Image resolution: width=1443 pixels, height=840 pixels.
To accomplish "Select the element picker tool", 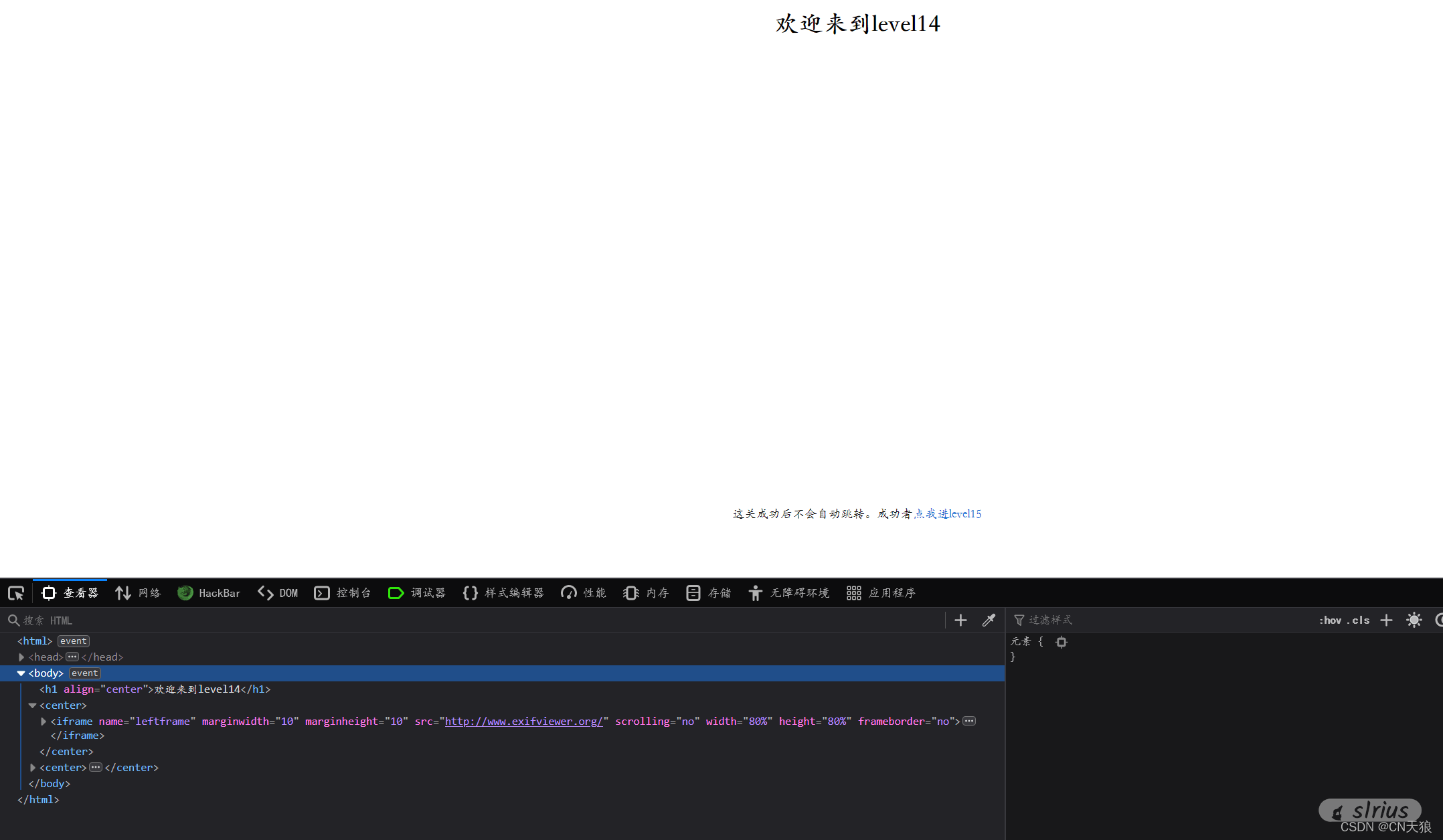I will [15, 593].
